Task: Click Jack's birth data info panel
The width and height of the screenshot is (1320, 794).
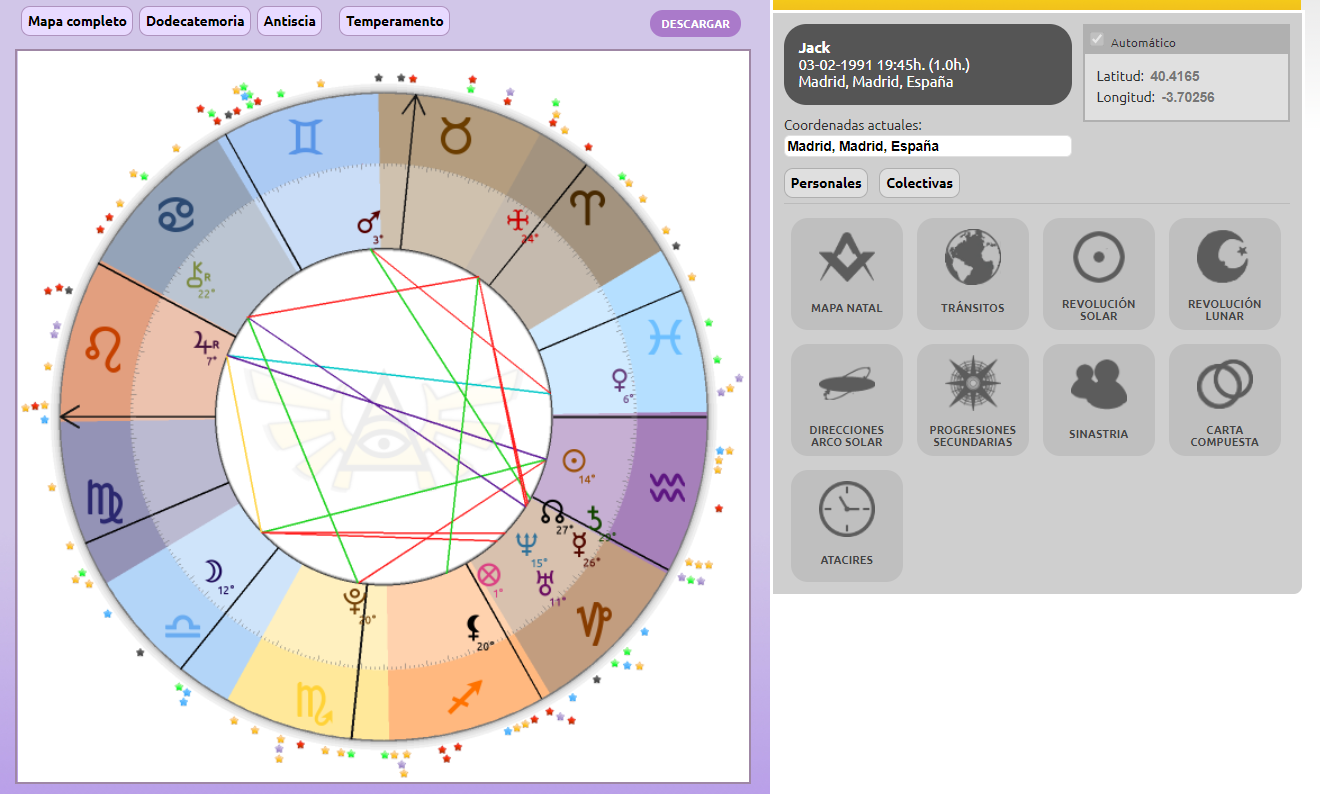Action: (927, 65)
